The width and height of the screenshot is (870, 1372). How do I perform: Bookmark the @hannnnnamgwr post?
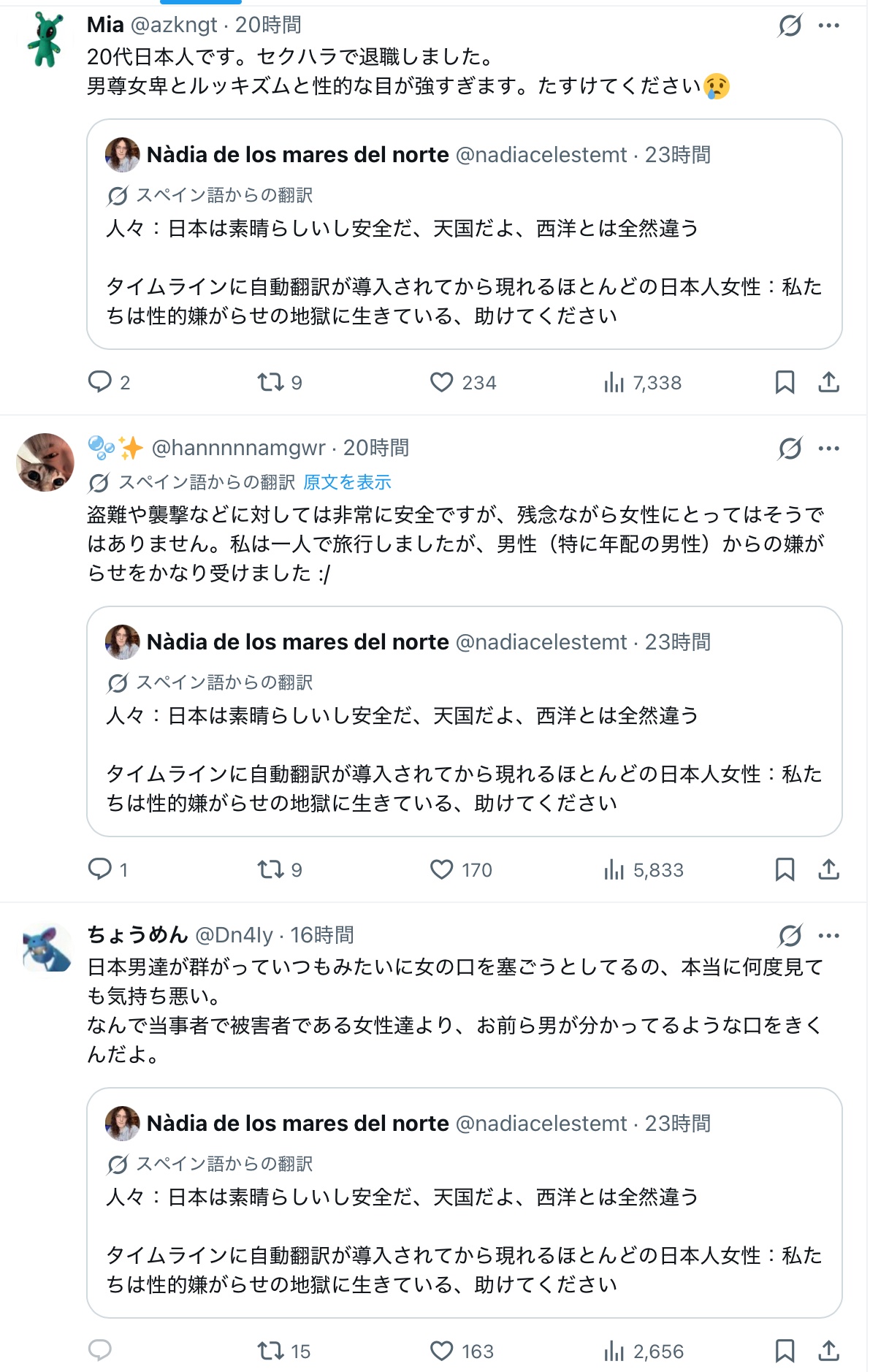coord(785,869)
